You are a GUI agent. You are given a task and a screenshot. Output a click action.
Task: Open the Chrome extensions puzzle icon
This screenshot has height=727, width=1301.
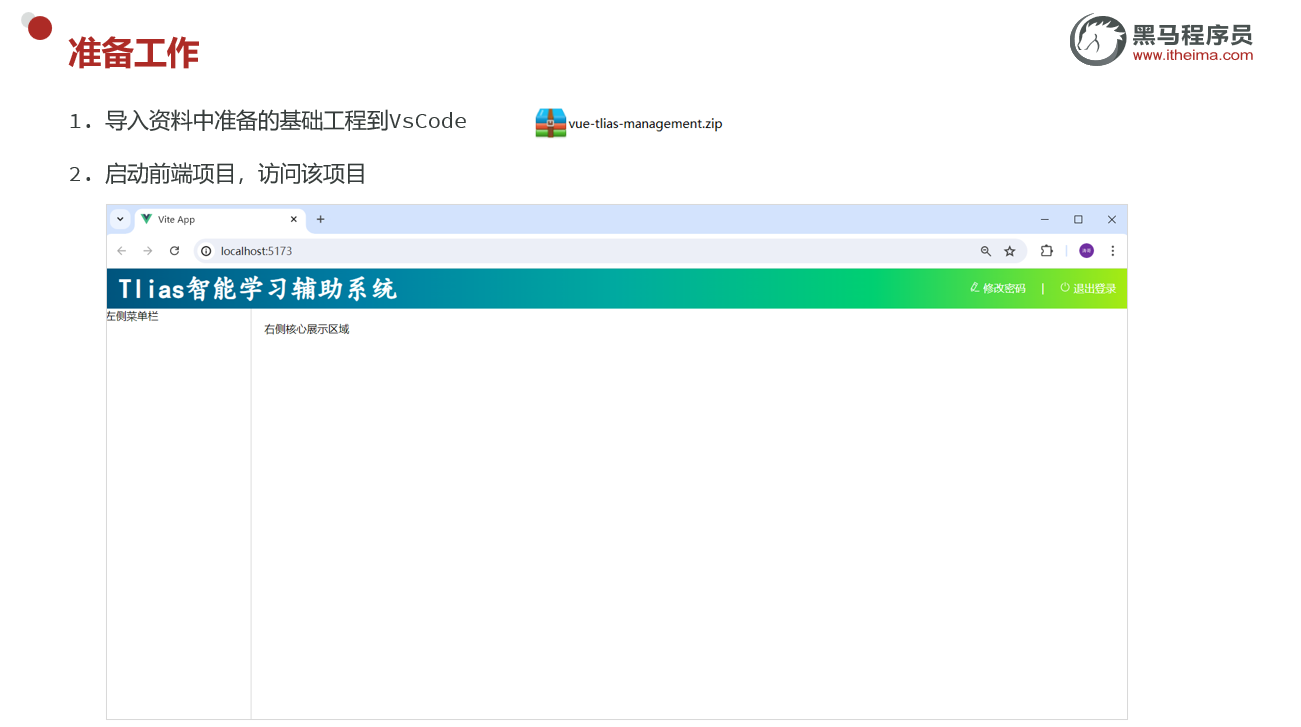[x=1047, y=251]
